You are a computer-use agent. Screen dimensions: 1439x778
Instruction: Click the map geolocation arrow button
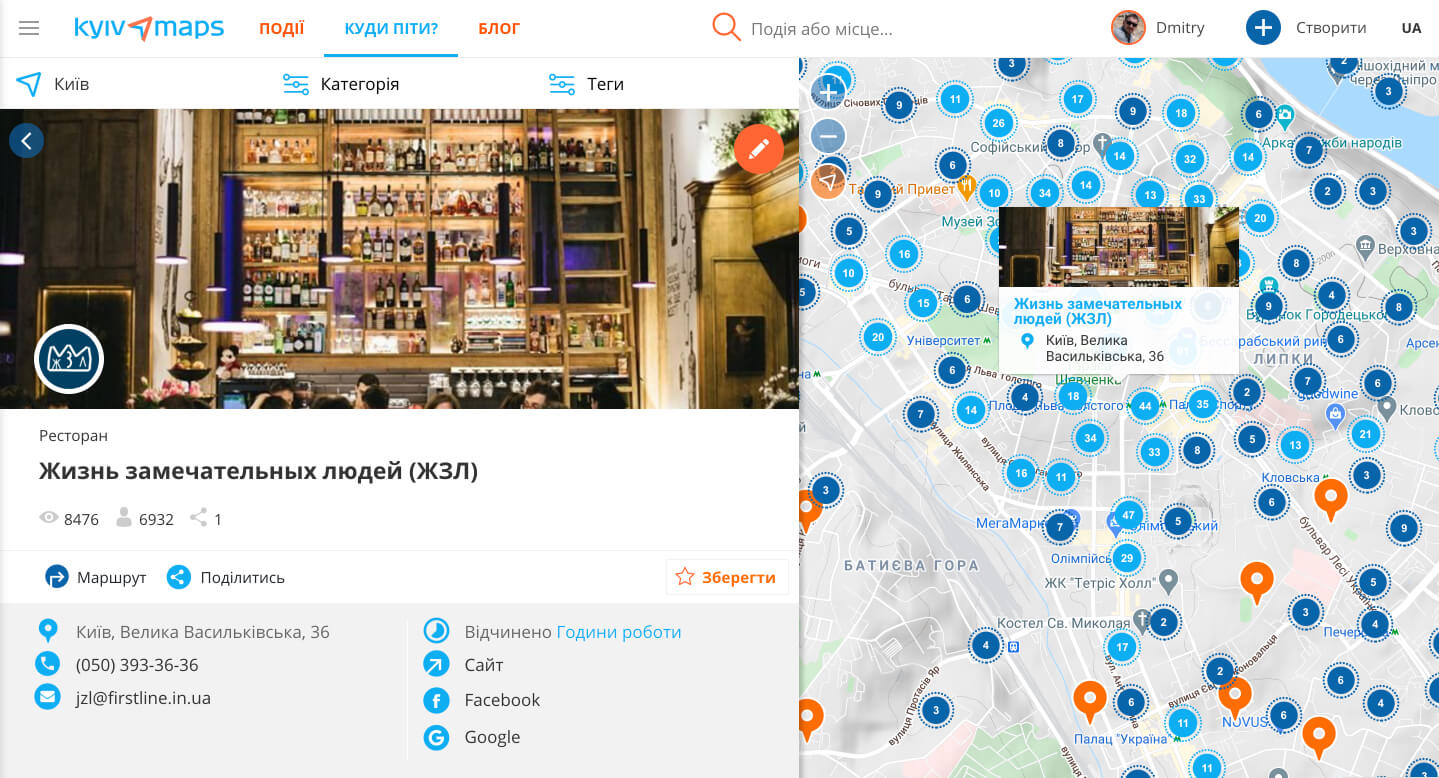click(x=828, y=181)
